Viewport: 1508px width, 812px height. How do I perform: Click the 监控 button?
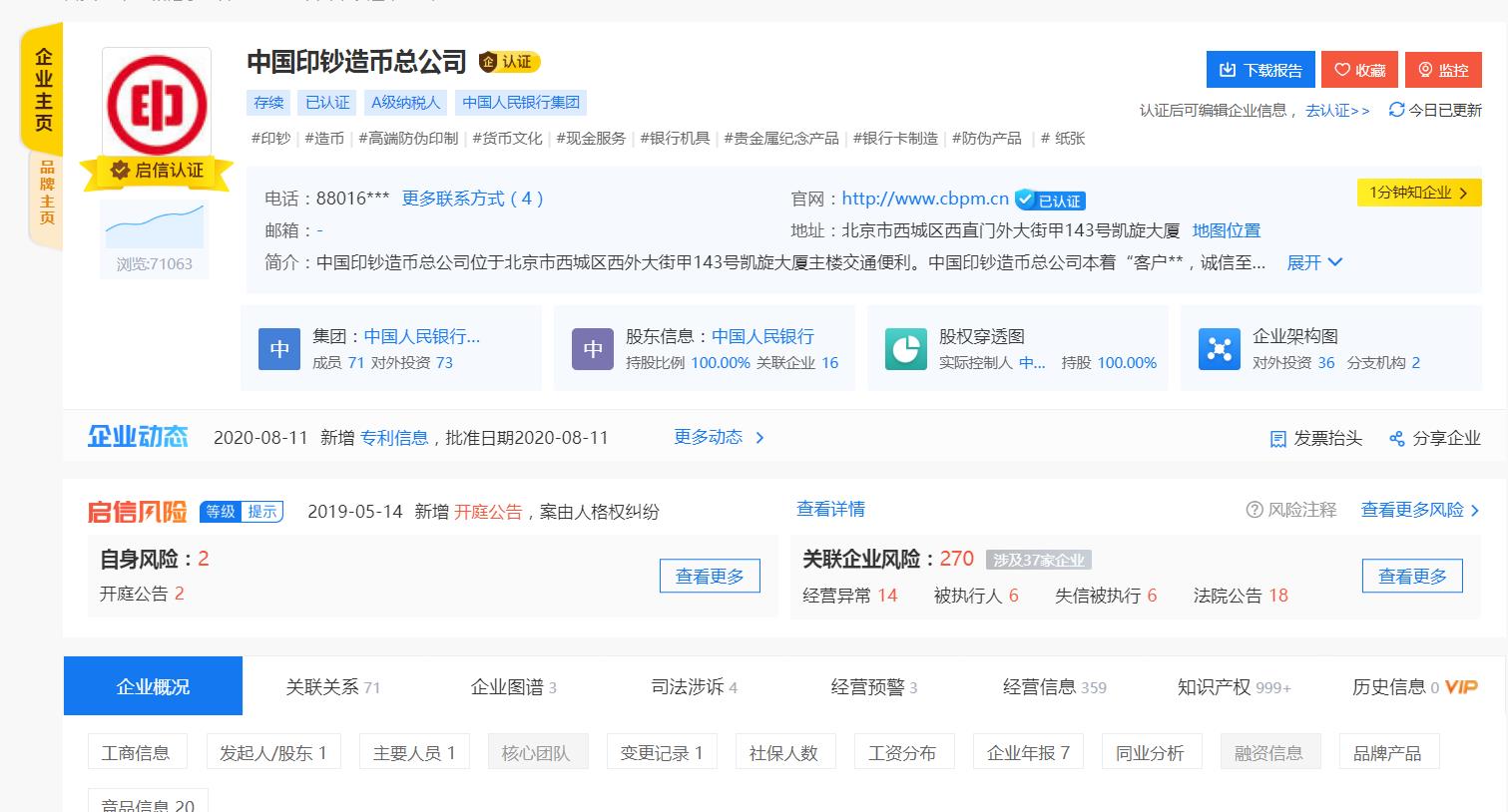coord(1443,70)
